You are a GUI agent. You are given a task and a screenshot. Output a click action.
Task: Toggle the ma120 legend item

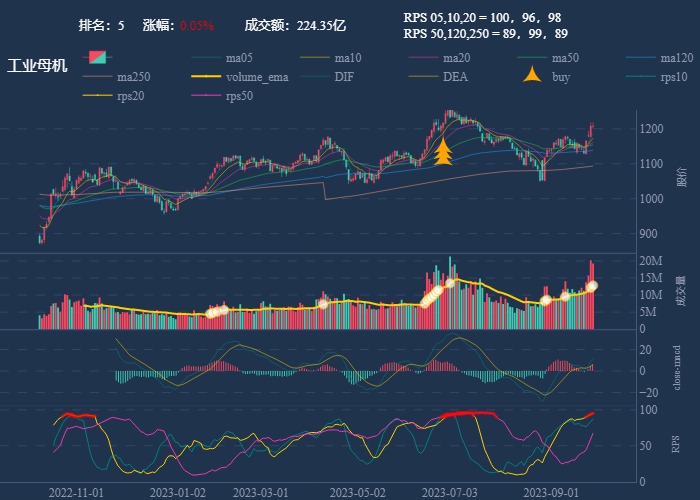pos(676,58)
